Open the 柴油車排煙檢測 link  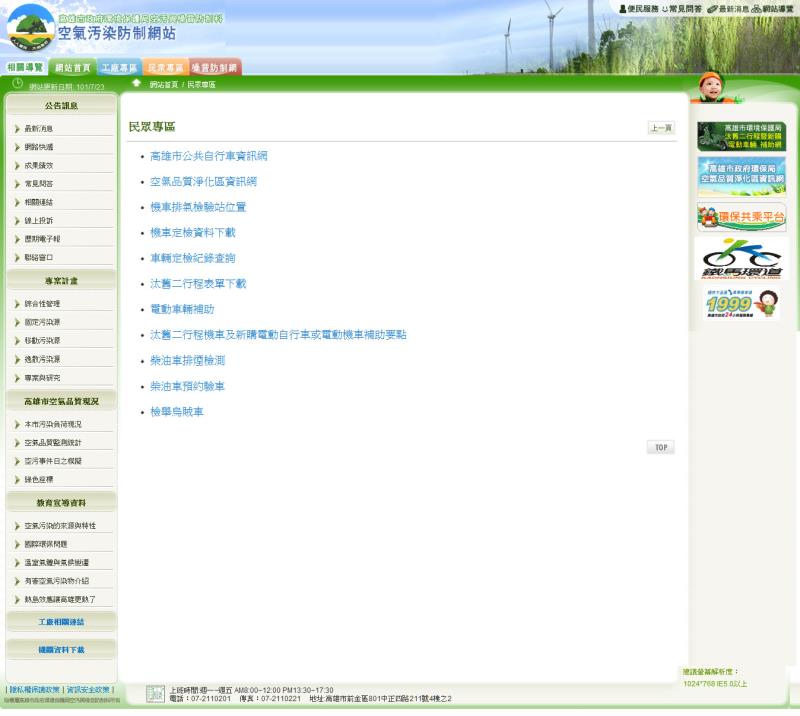187,361
